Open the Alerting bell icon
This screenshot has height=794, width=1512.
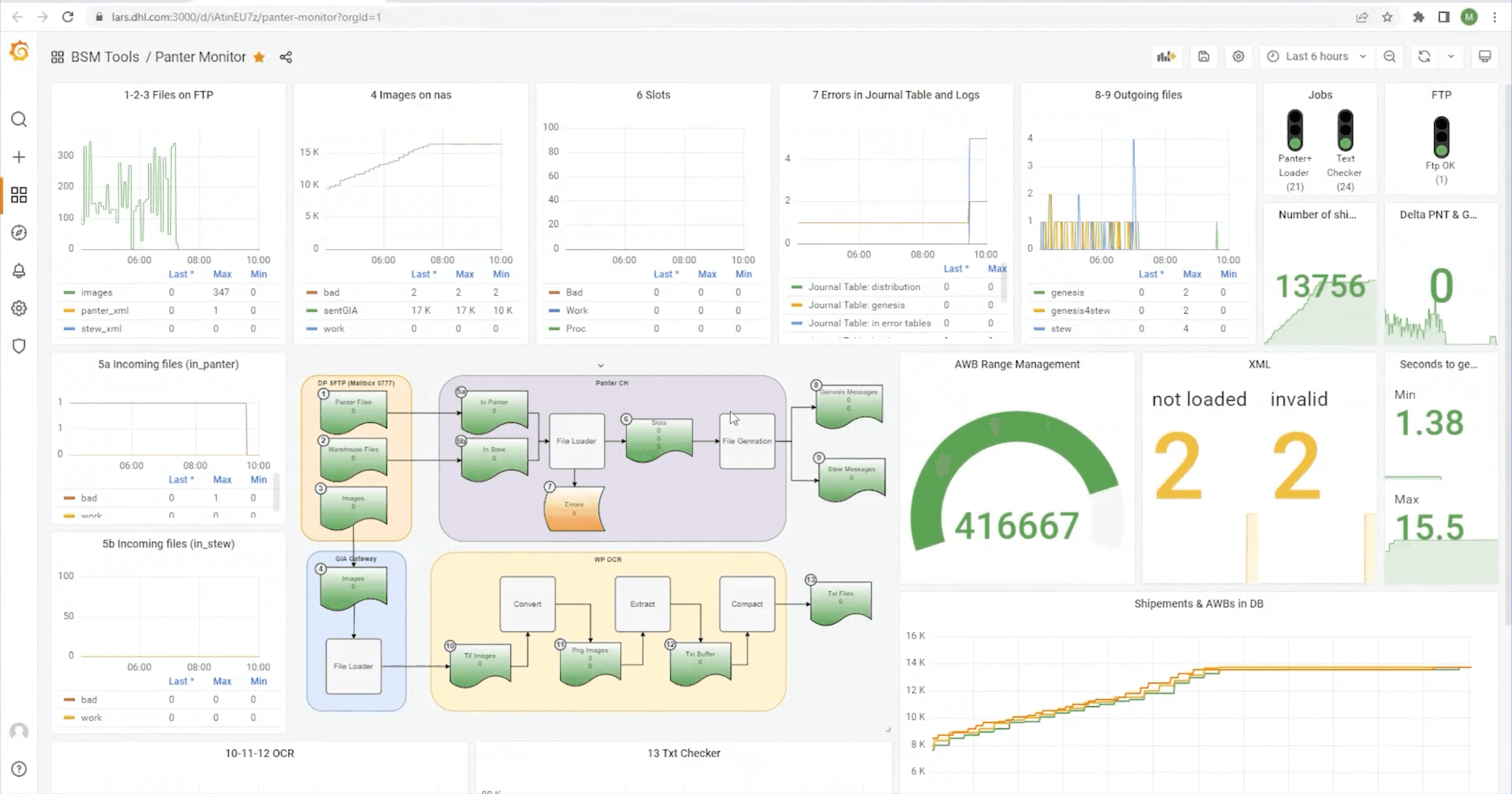pos(19,270)
